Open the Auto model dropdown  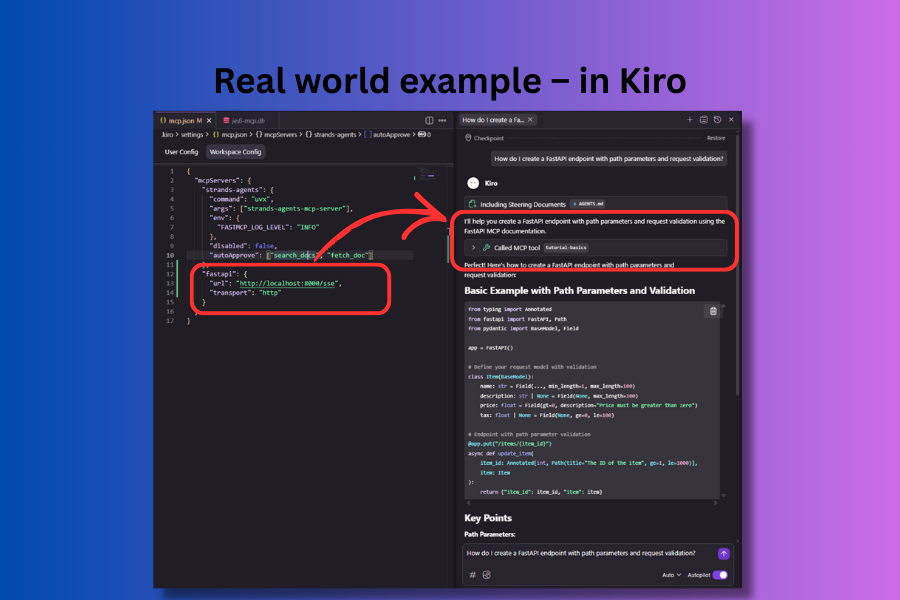coord(671,575)
